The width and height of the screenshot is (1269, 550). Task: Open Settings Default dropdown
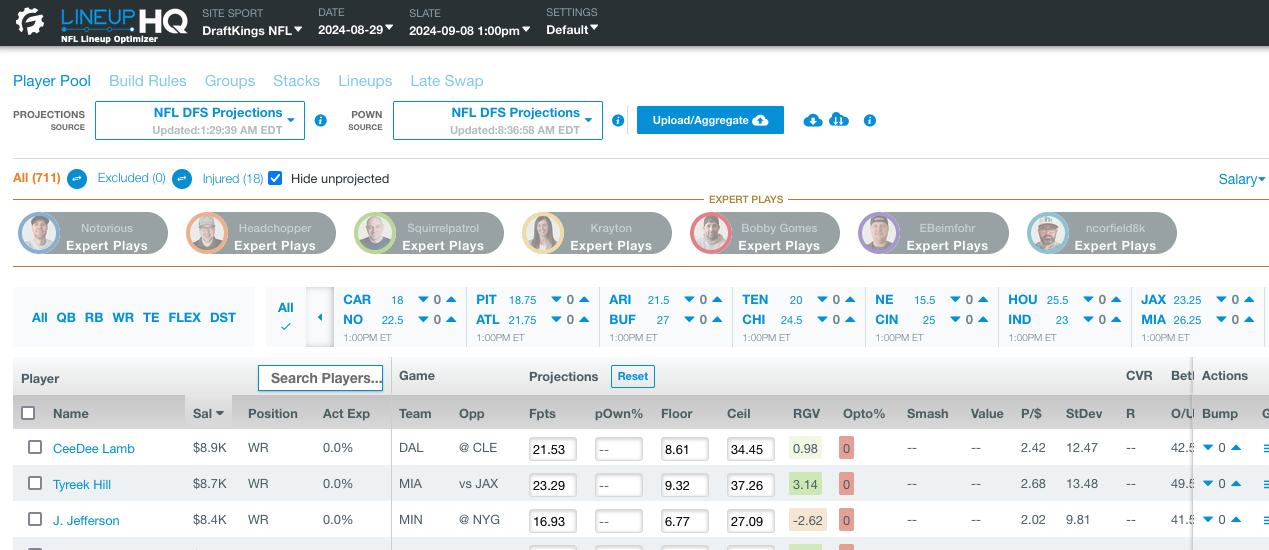[572, 30]
